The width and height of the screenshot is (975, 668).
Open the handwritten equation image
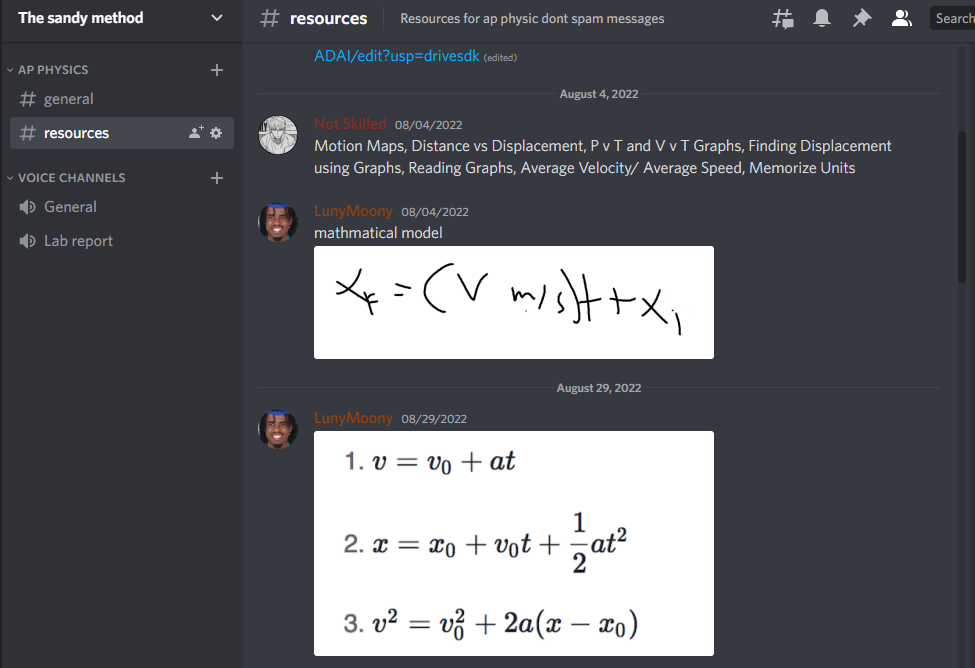[514, 302]
